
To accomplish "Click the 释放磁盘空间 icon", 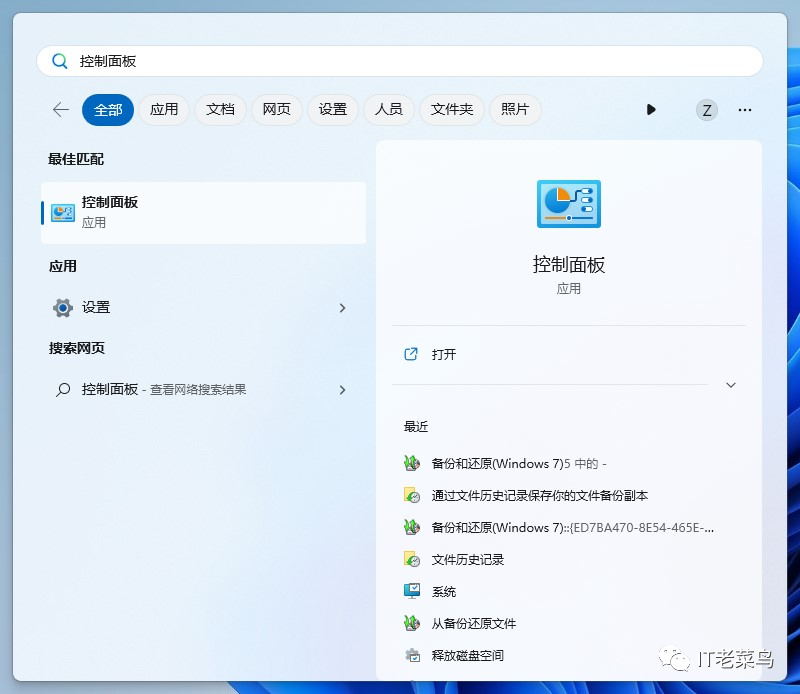I will [412, 655].
